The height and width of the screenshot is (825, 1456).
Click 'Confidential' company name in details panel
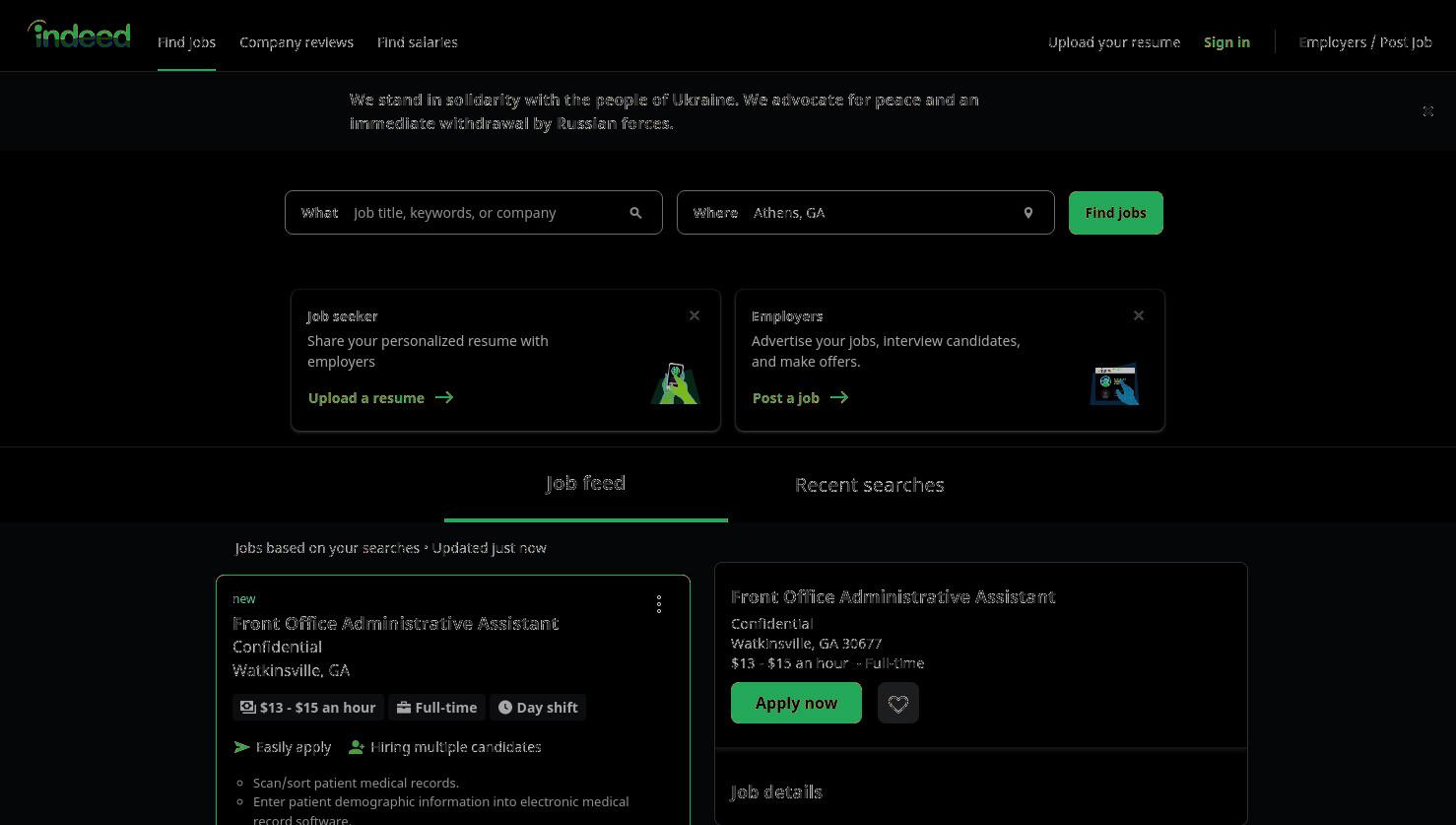coord(772,624)
